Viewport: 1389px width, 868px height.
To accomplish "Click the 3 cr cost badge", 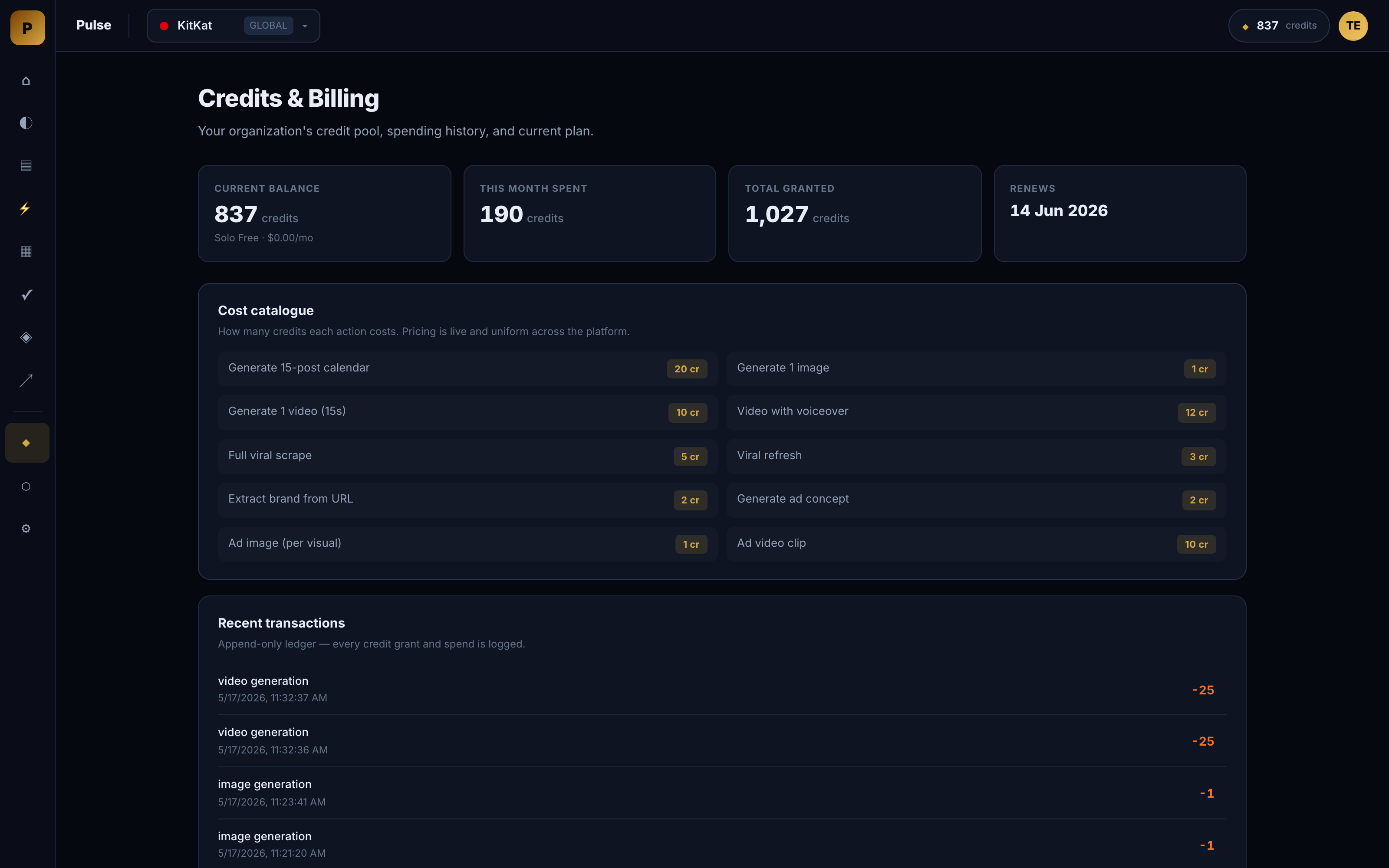I will coord(1198,457).
